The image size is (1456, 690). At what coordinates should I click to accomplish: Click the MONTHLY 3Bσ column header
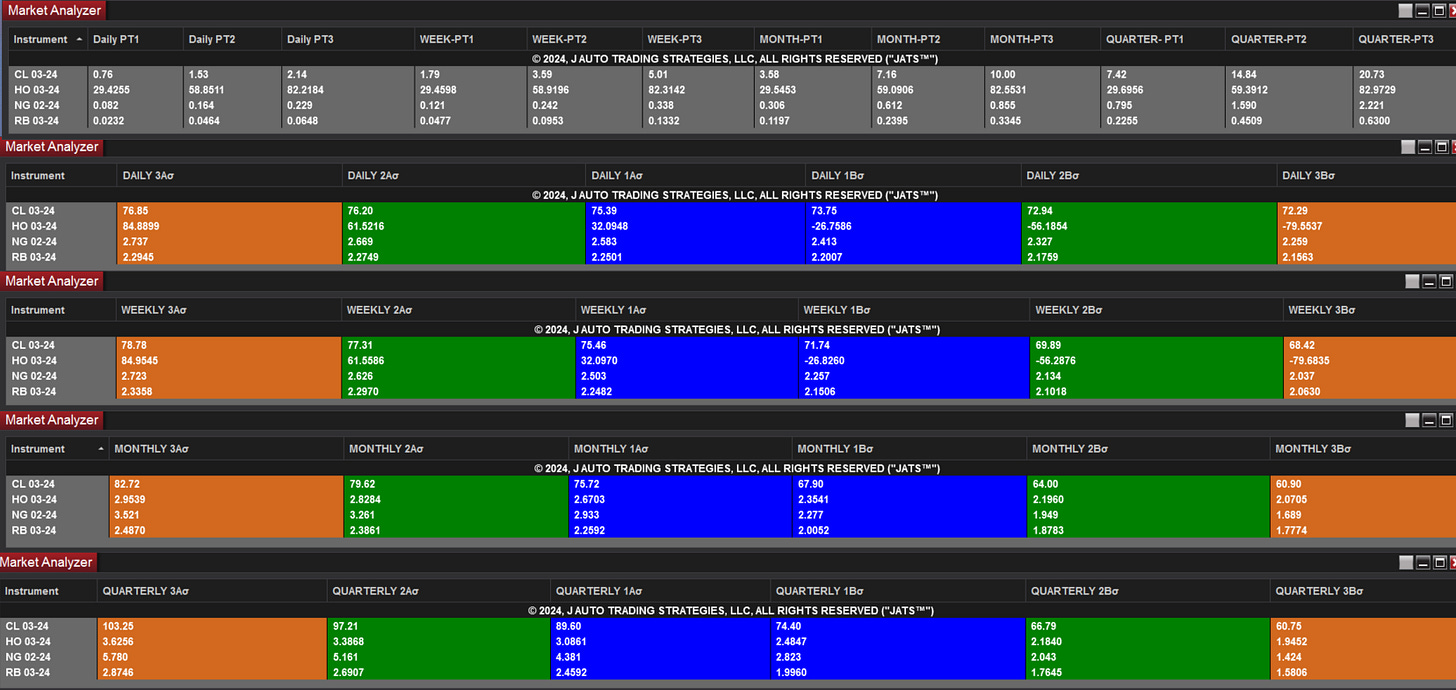pyautogui.click(x=1363, y=449)
